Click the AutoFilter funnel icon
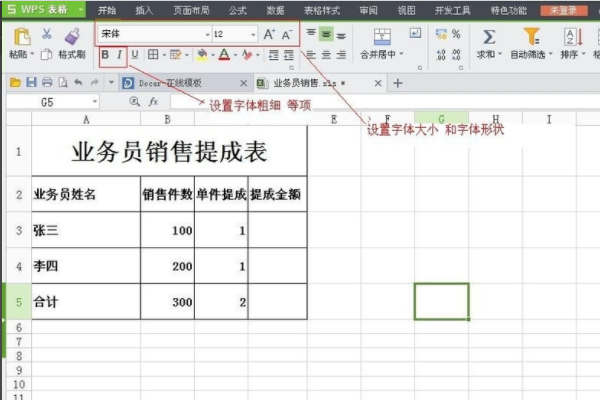 pos(532,37)
